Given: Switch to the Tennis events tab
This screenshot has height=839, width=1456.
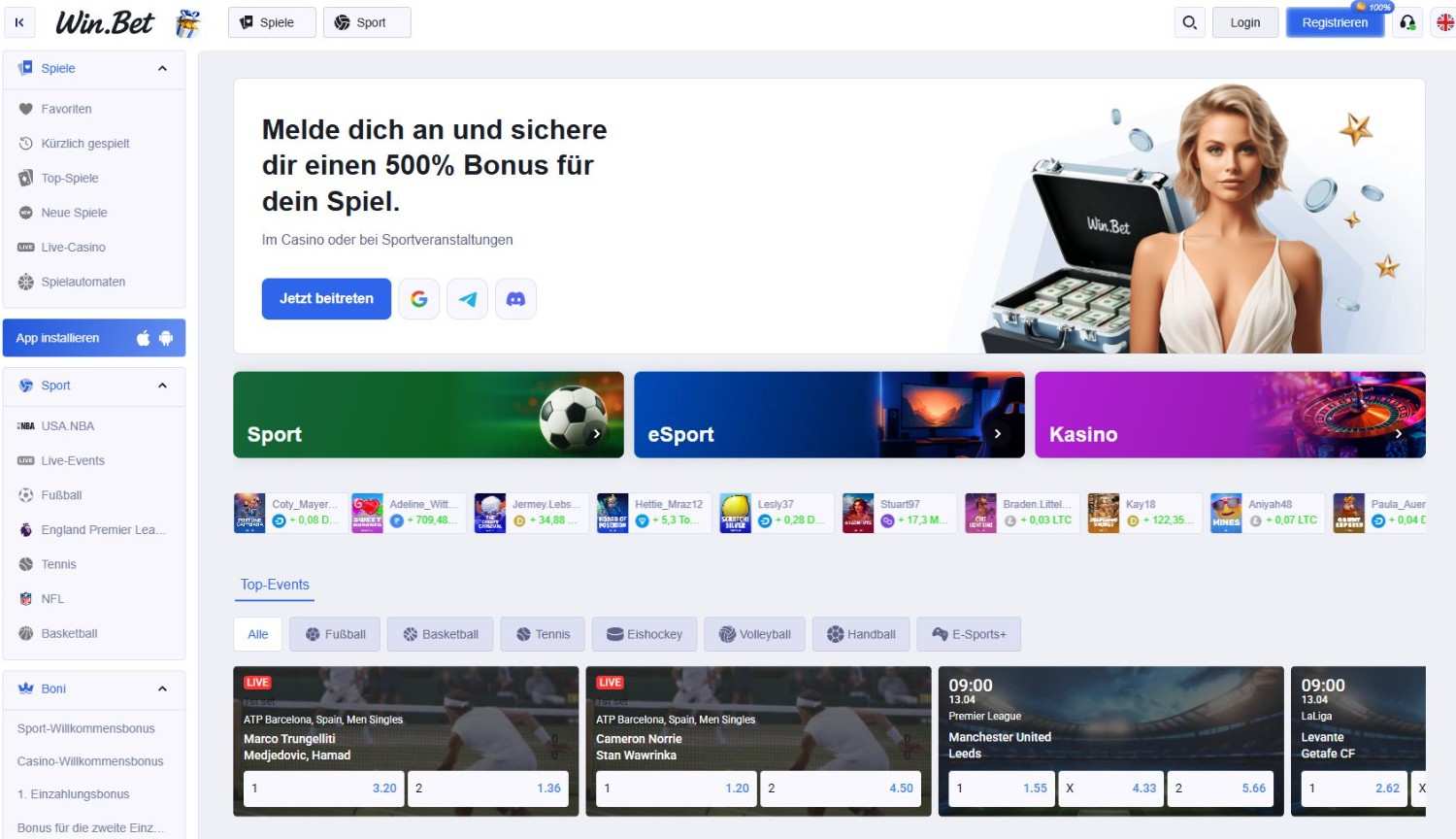Looking at the screenshot, I should [542, 633].
